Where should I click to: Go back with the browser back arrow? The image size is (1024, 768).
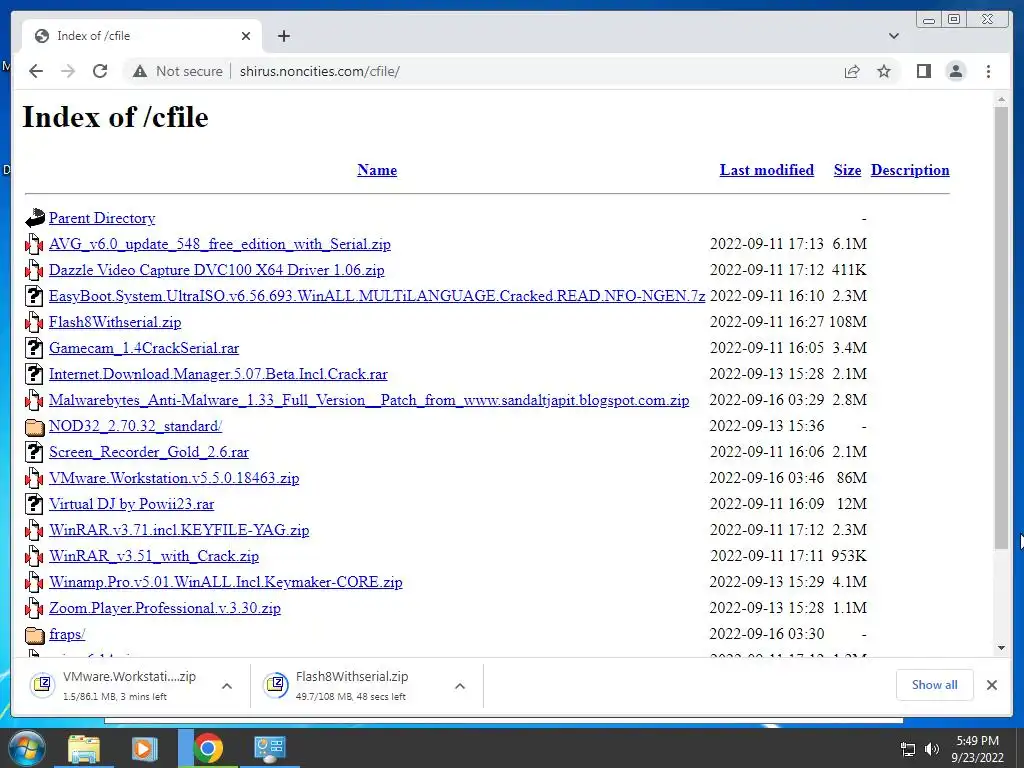pyautogui.click(x=36, y=71)
